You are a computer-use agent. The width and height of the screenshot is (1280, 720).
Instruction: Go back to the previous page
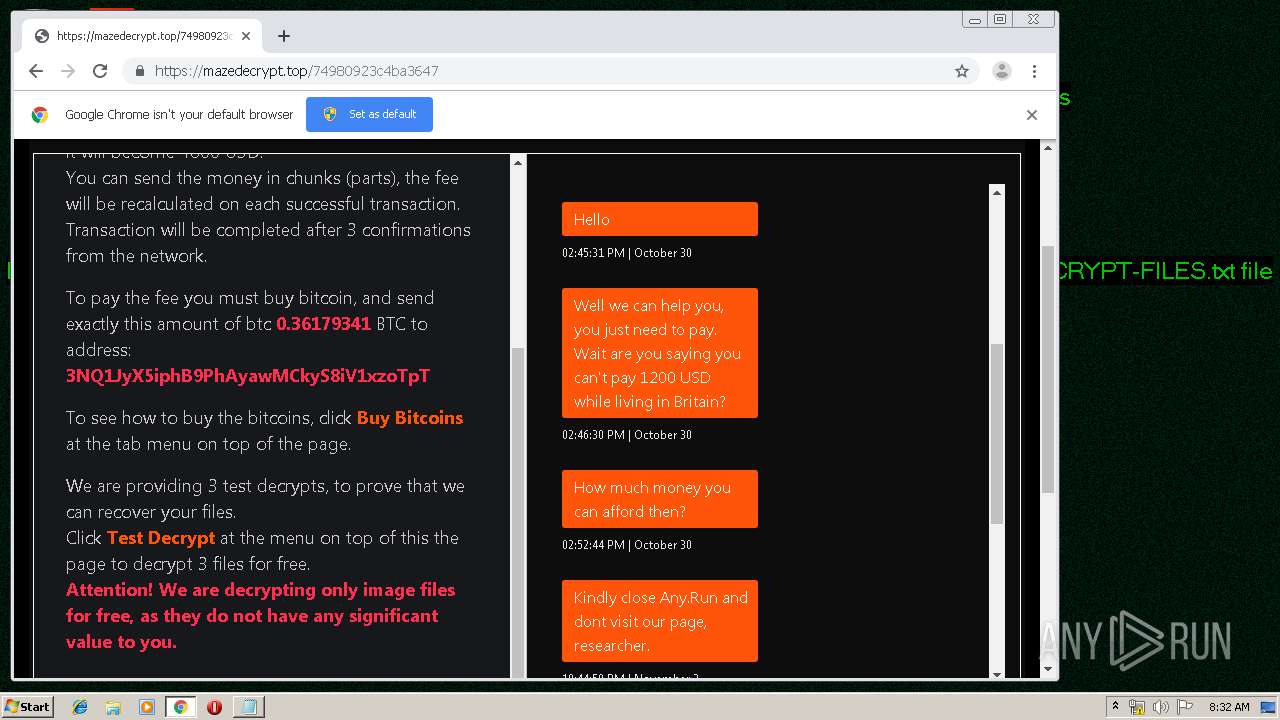[36, 71]
